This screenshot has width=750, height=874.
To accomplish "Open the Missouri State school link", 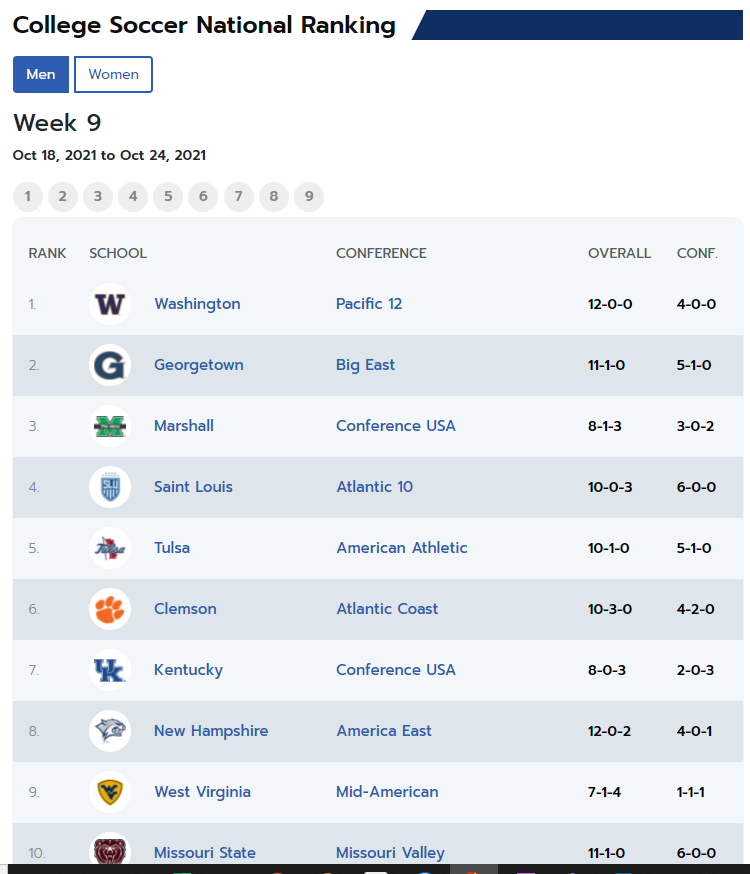I will pyautogui.click(x=204, y=853).
